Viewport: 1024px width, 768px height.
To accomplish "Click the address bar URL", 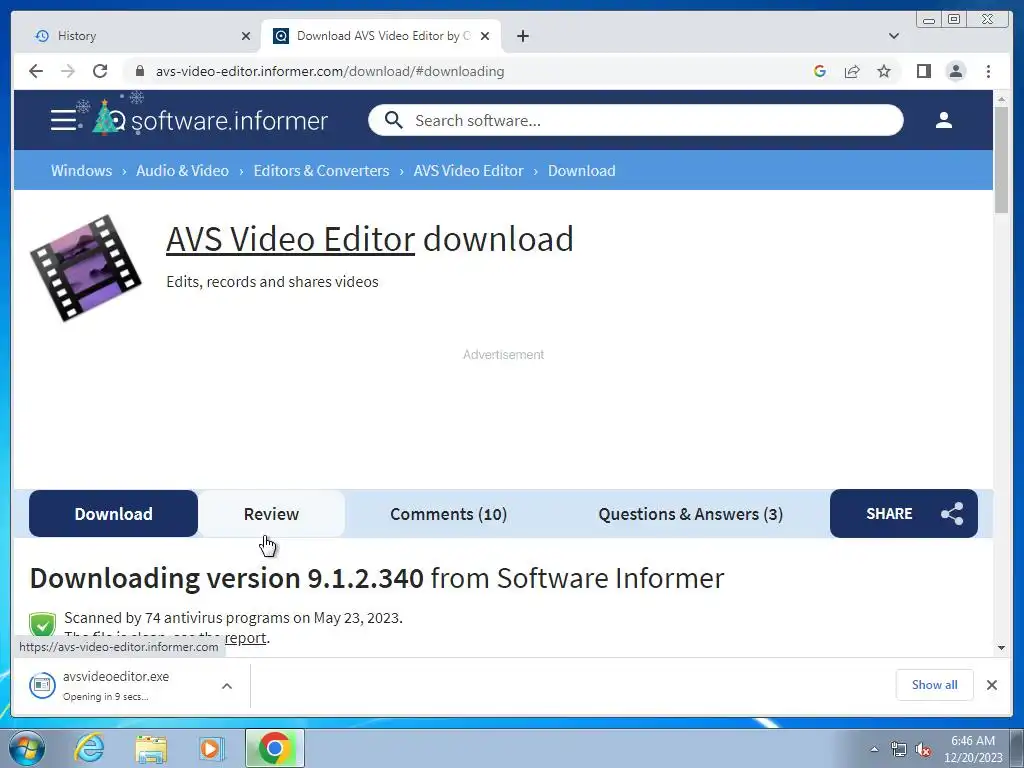I will point(330,71).
